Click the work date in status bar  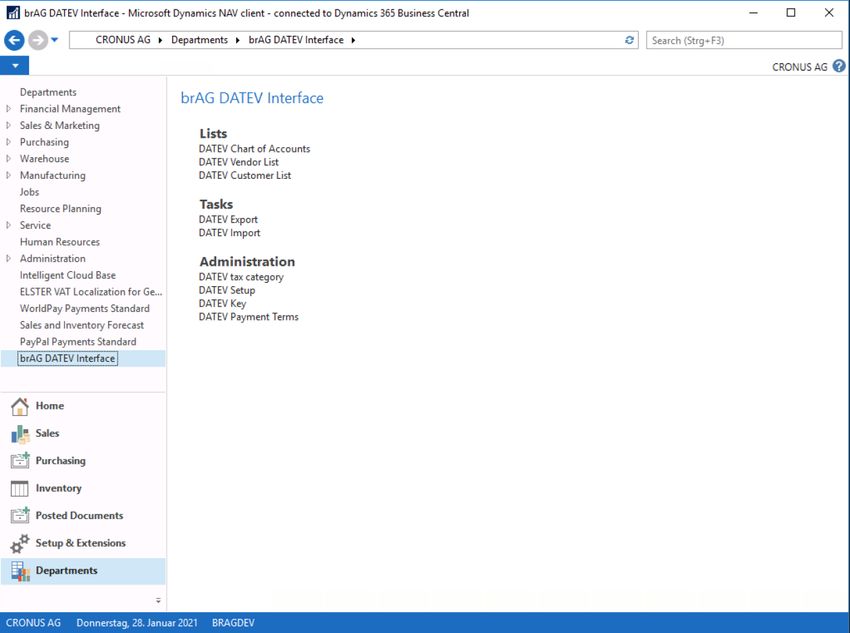tap(137, 623)
